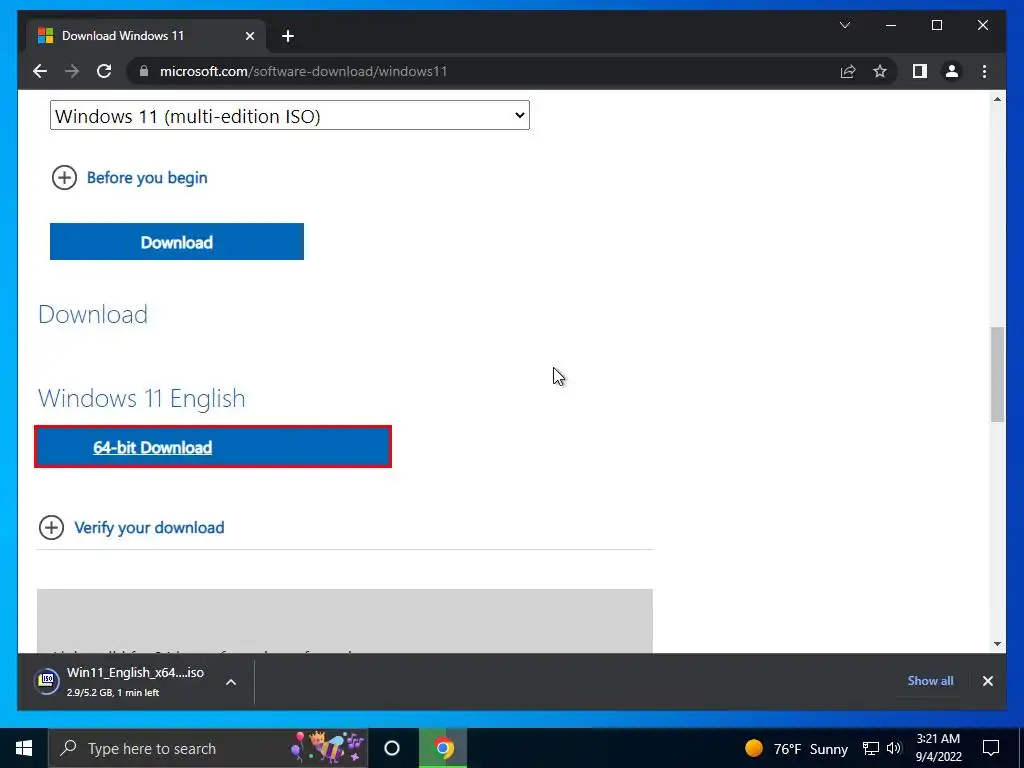Screen dimensions: 1024x768
Task: Open a new tab with the plus button
Action: [x=287, y=36]
